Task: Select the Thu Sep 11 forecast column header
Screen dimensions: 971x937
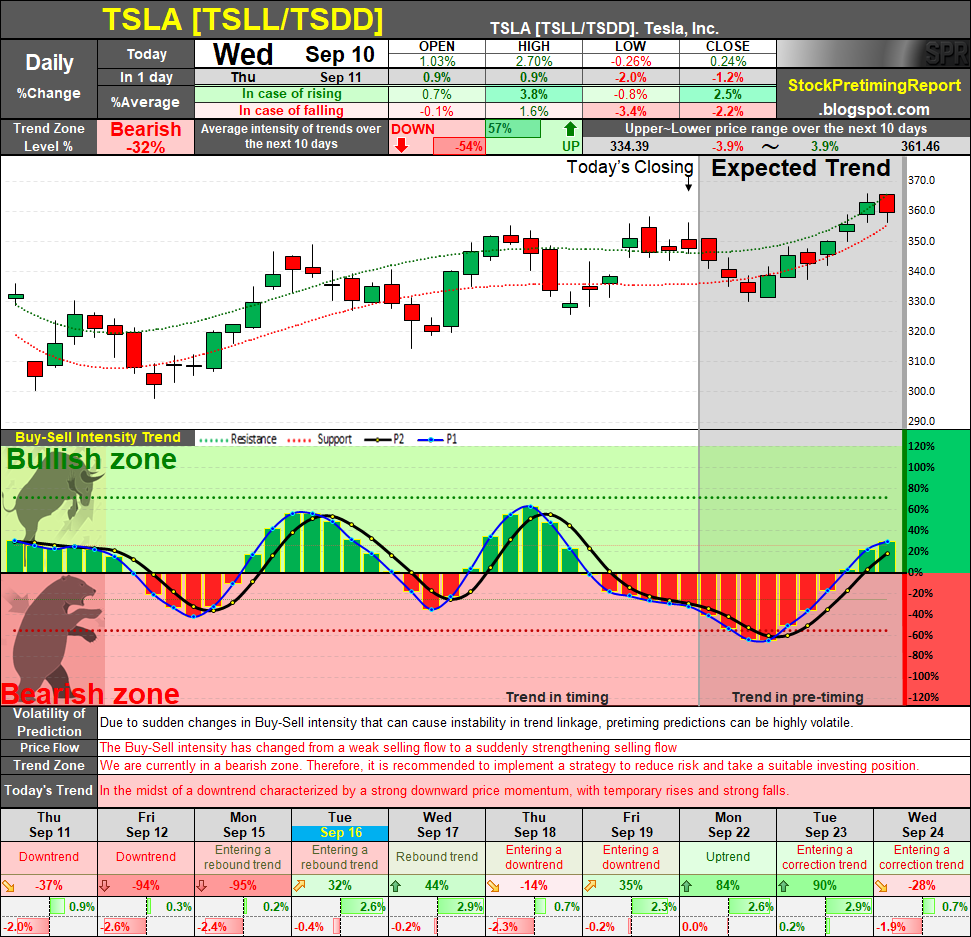Action: 49,825
